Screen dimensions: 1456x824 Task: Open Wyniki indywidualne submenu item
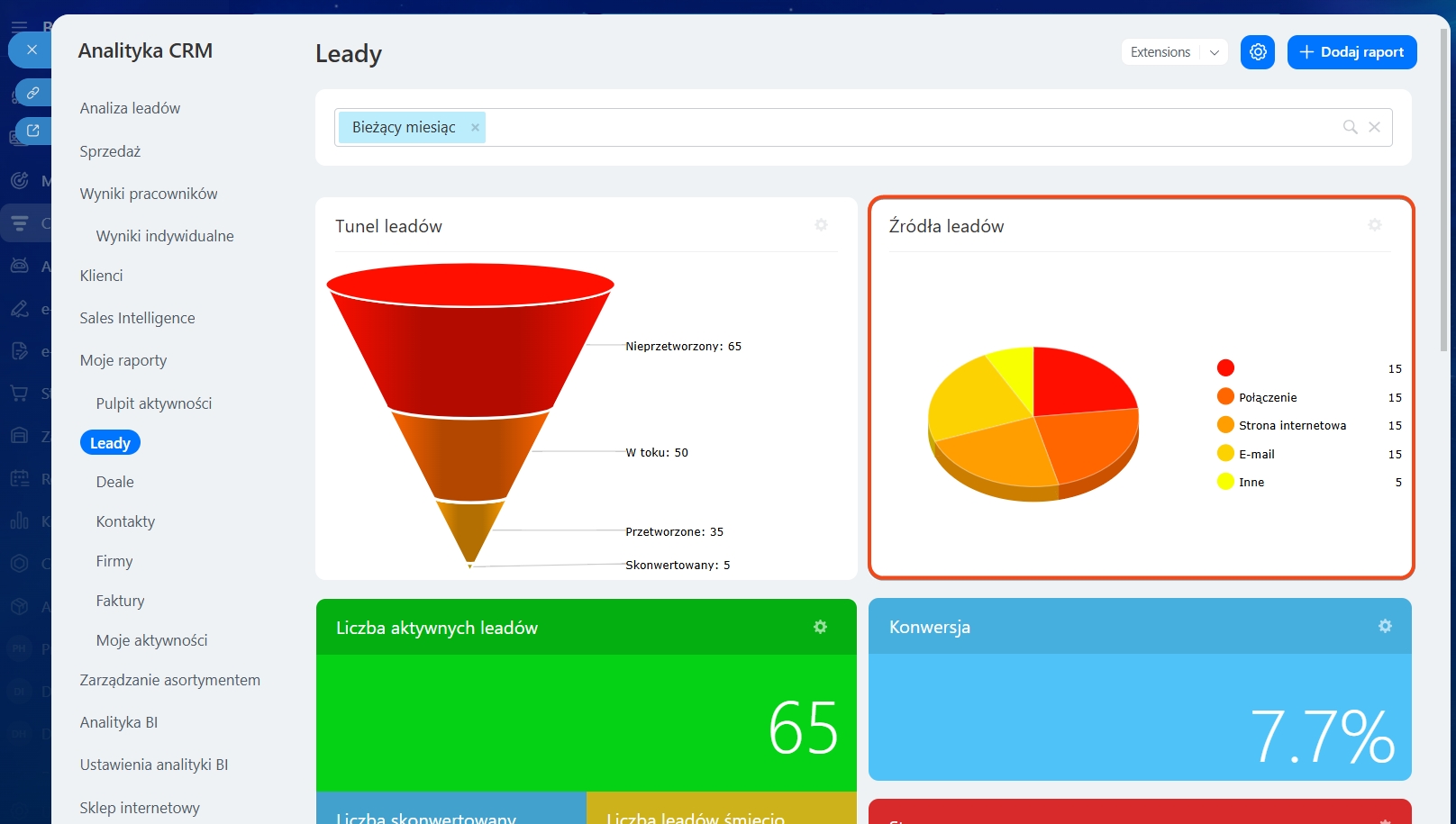(x=165, y=236)
